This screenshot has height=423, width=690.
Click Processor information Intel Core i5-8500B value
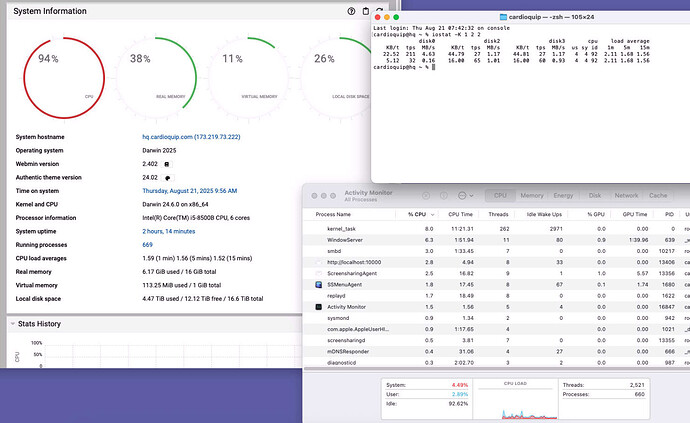click(196, 218)
